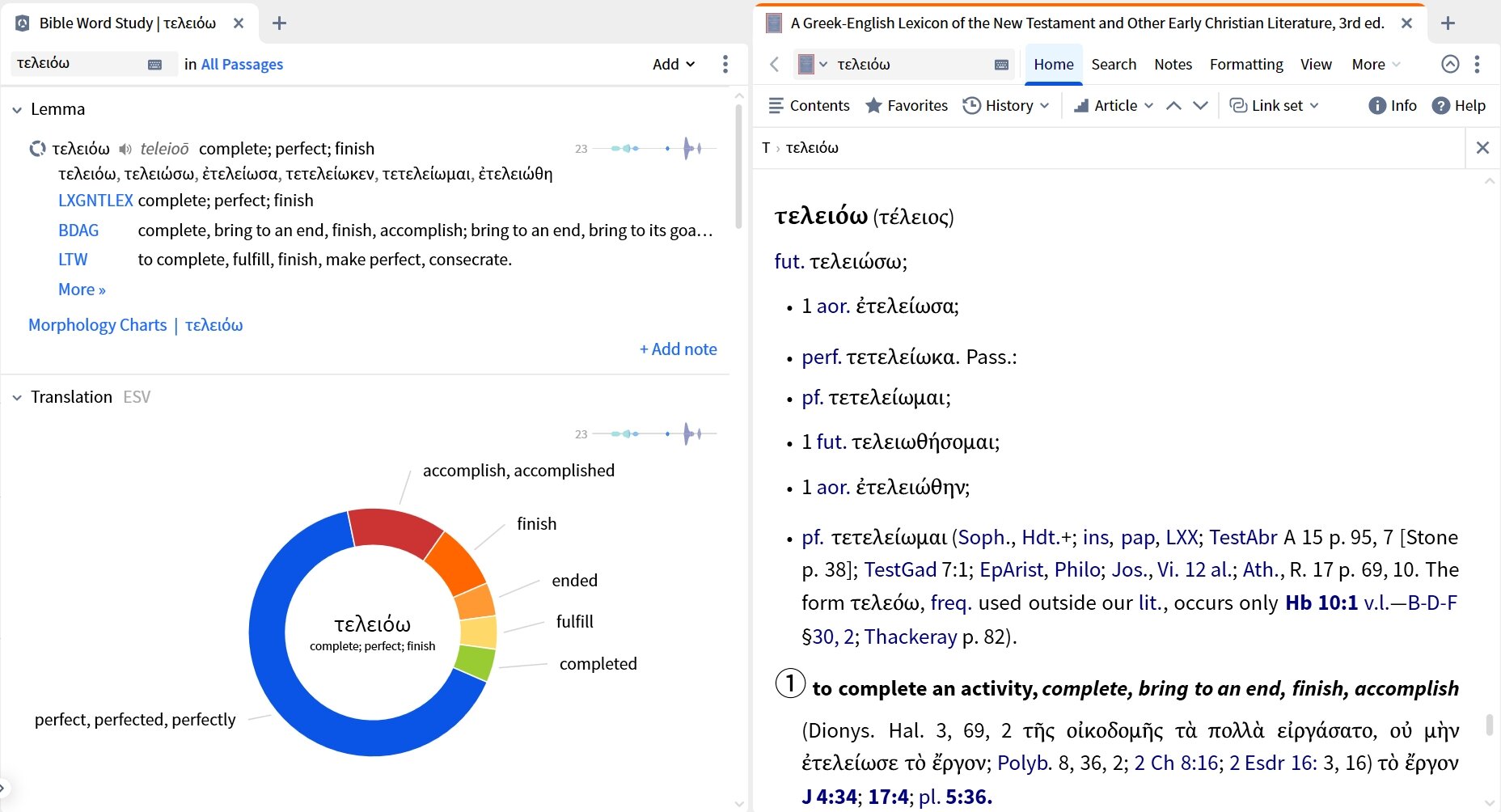Open the on-screen keyboard in Bible Word Study search box
This screenshot has width=1501, height=812.
155,65
